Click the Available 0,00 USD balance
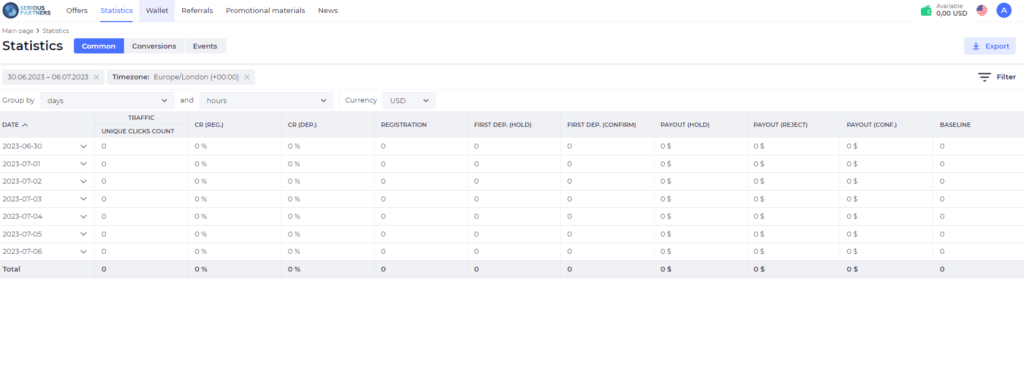 coord(952,10)
